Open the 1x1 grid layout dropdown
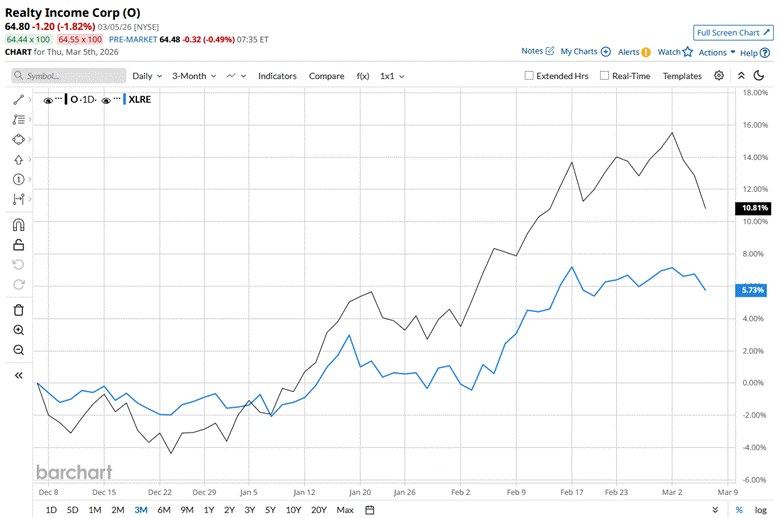The image size is (780, 518). (392, 76)
